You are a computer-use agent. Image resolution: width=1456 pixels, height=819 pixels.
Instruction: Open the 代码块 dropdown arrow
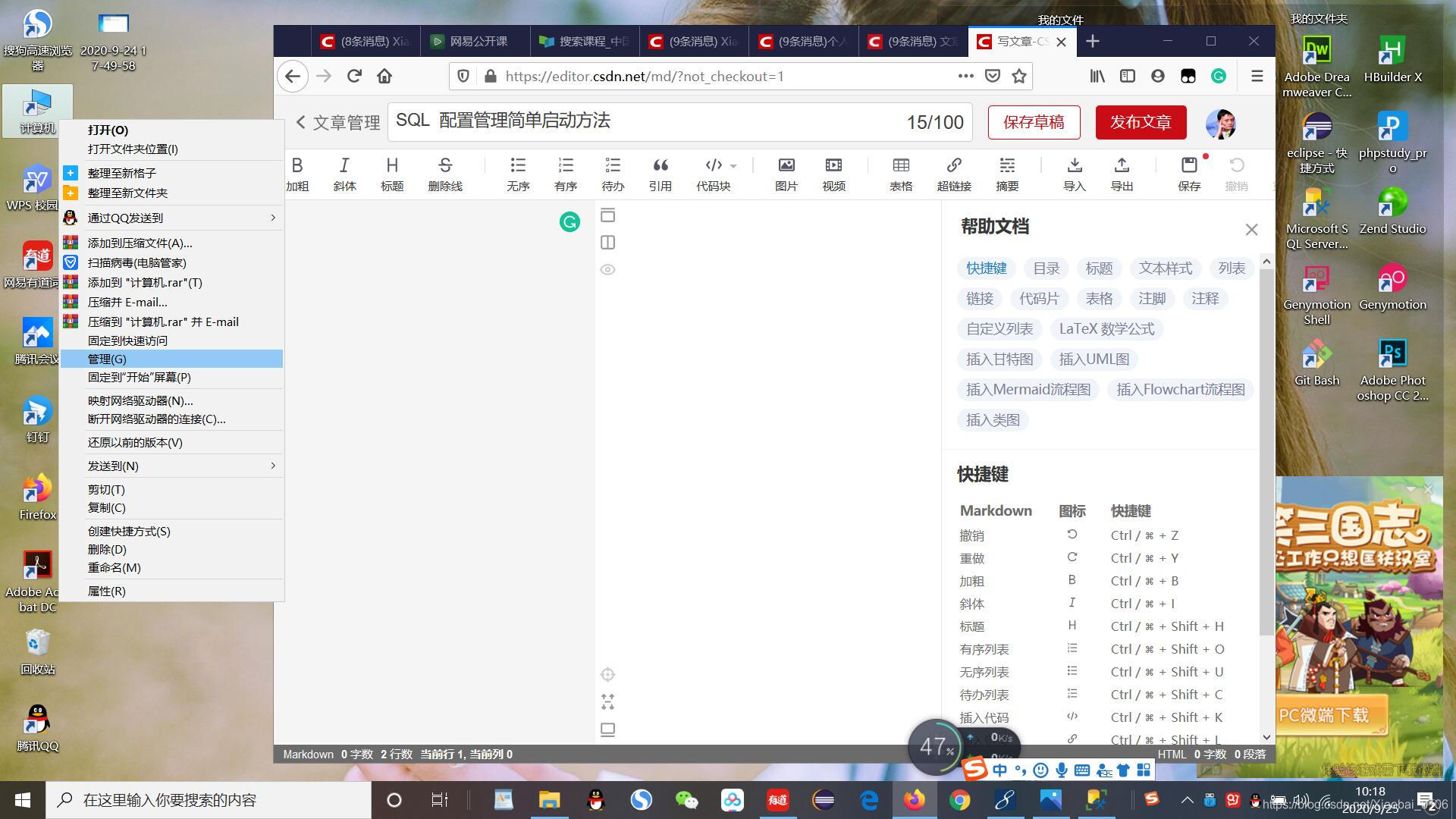coord(733,166)
